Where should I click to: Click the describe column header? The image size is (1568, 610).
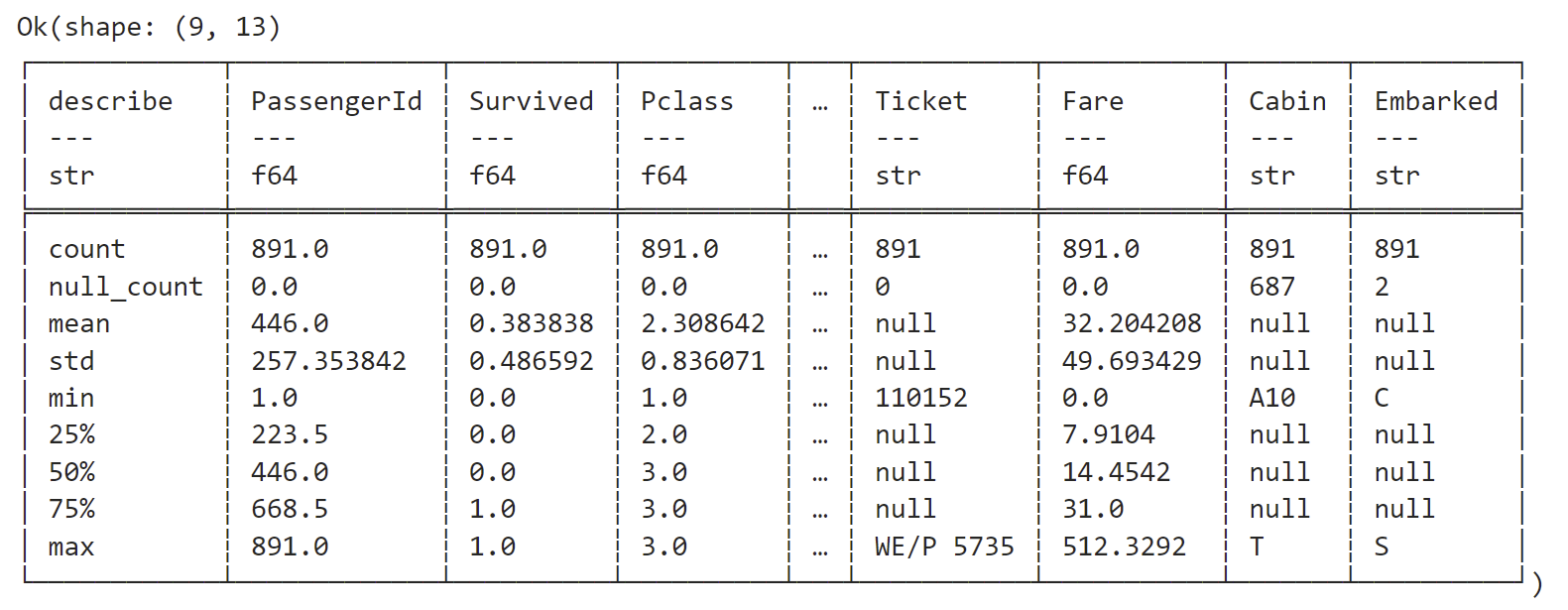pos(110,101)
